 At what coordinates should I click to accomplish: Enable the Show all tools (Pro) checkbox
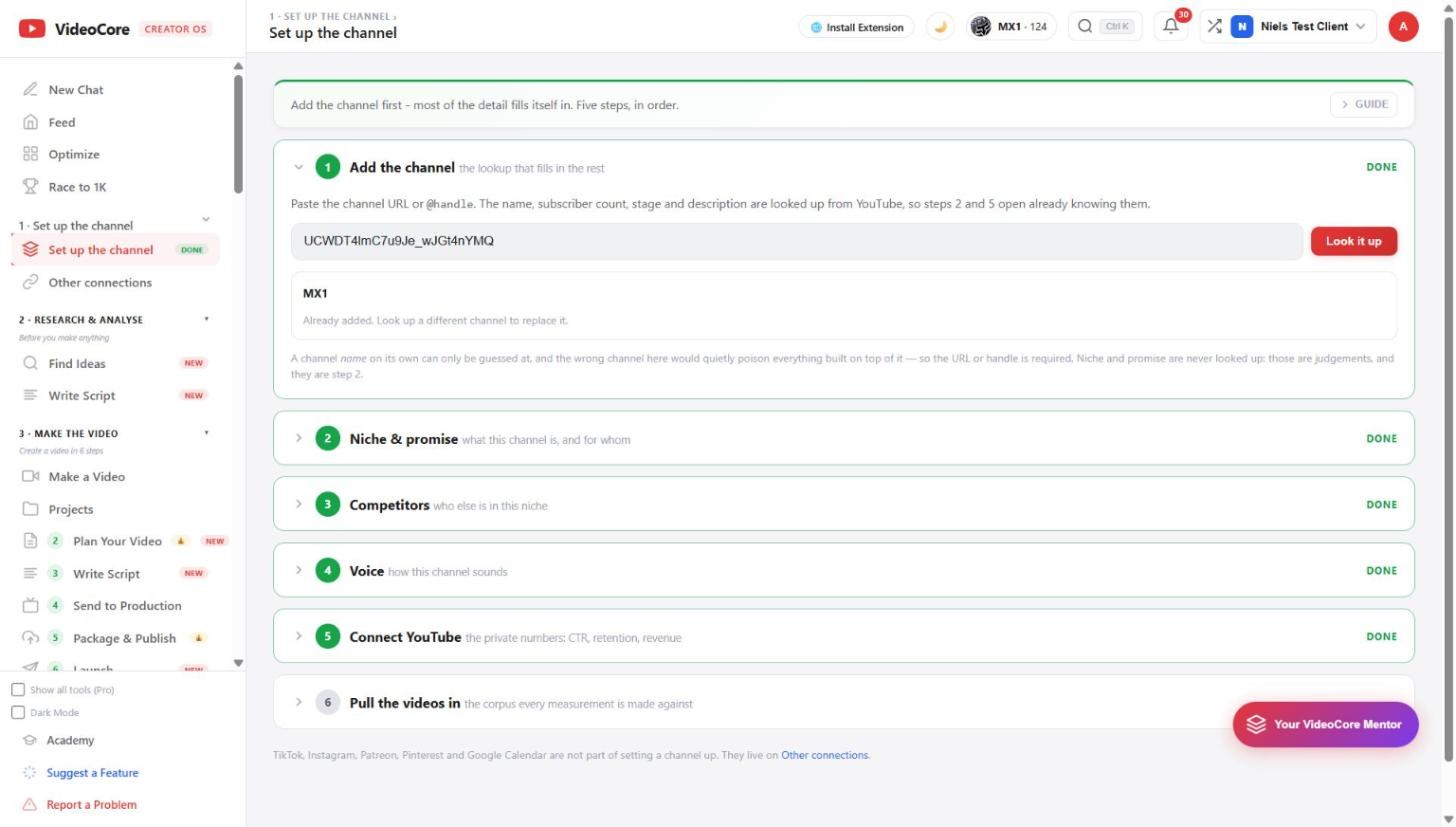[18, 690]
